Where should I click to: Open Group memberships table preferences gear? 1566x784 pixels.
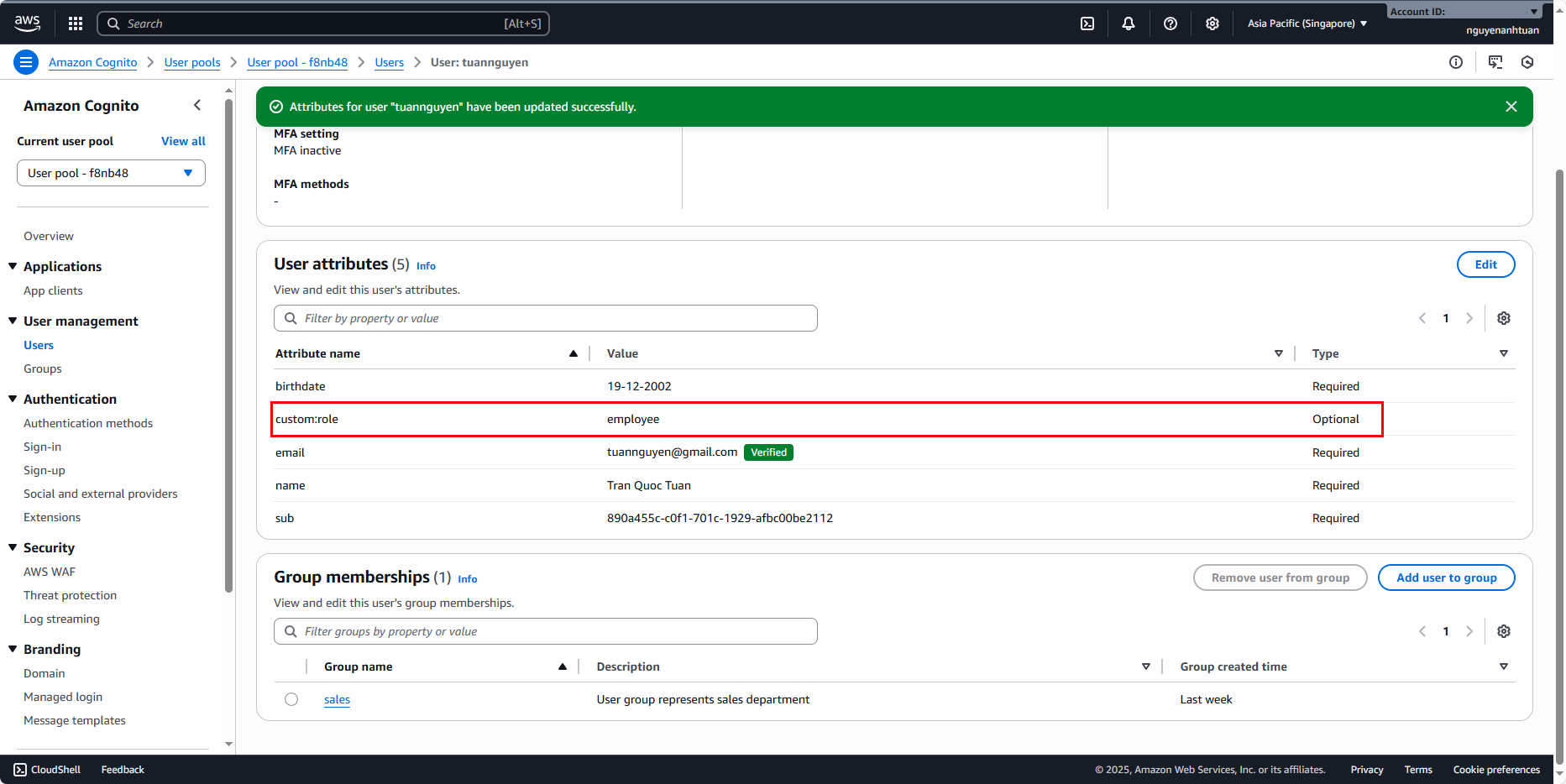pos(1504,631)
